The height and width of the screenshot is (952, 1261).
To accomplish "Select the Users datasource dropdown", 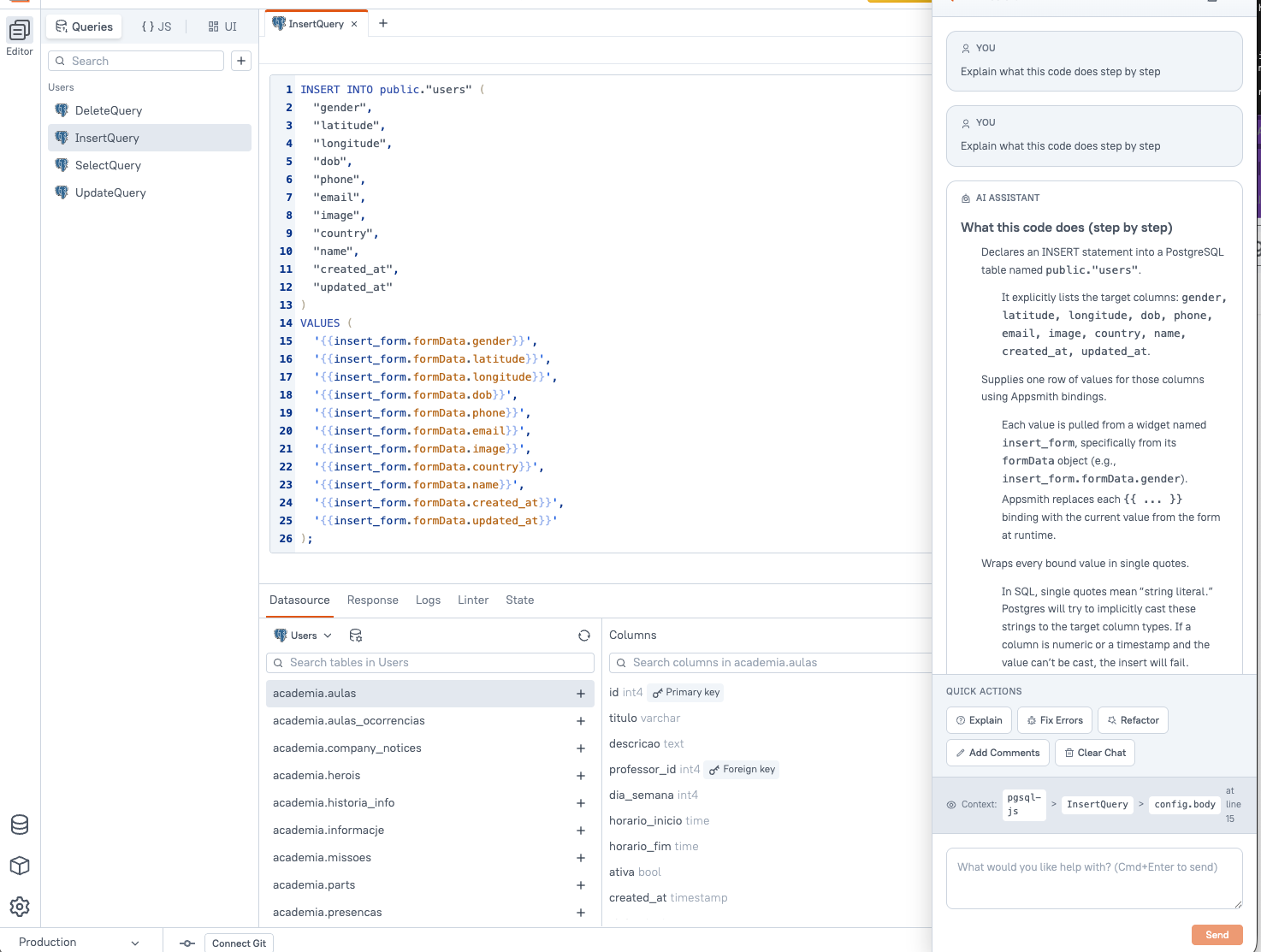I will [x=303, y=636].
